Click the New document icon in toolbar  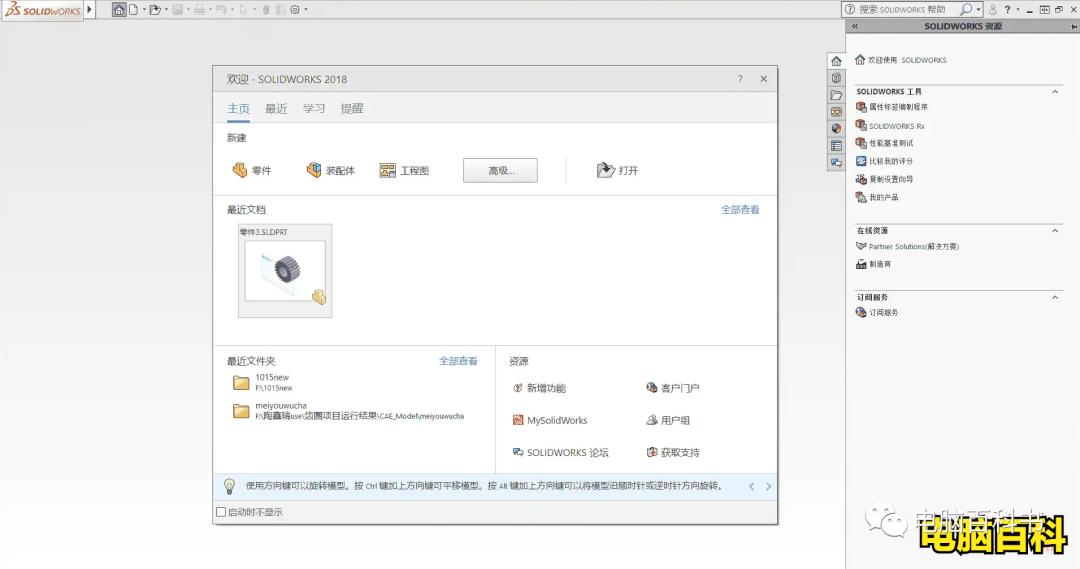[134, 10]
